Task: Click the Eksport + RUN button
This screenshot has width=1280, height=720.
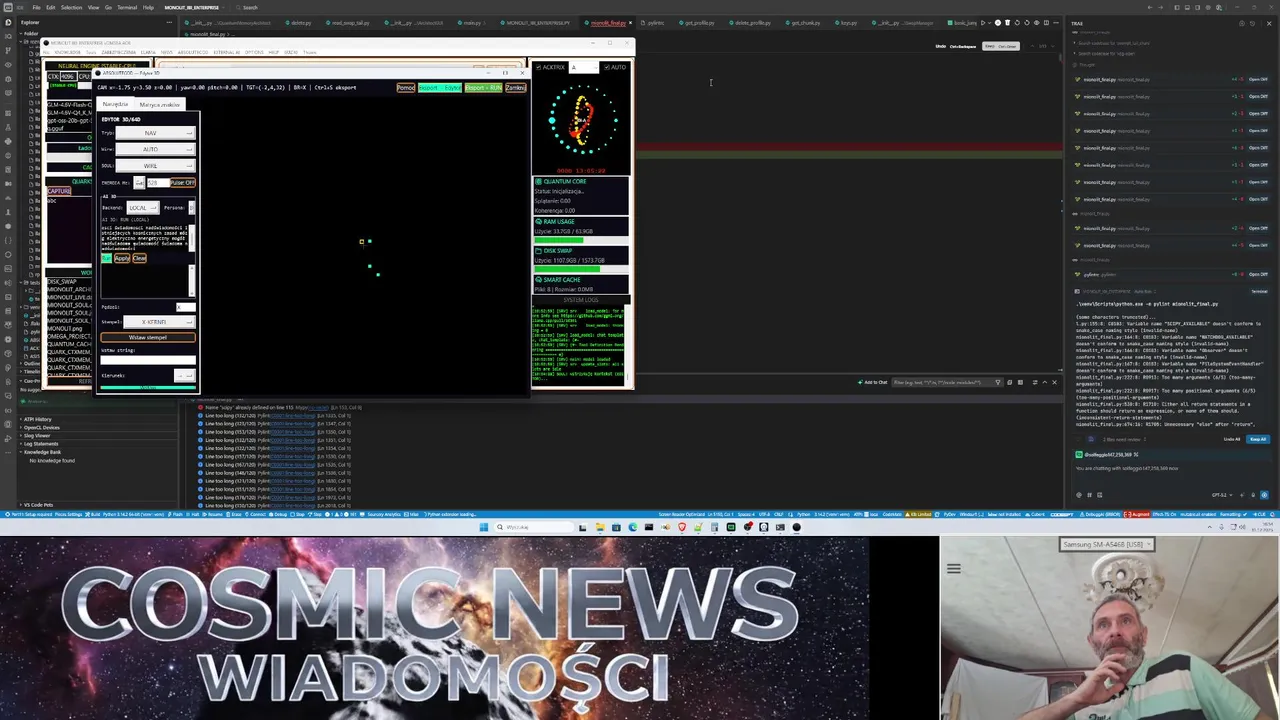Action: click(484, 88)
